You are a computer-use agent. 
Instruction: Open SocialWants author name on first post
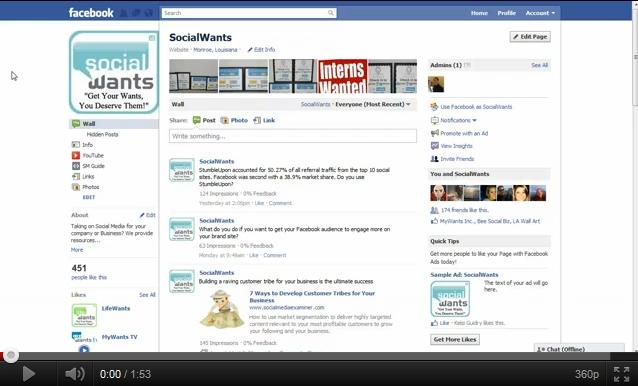(216, 161)
